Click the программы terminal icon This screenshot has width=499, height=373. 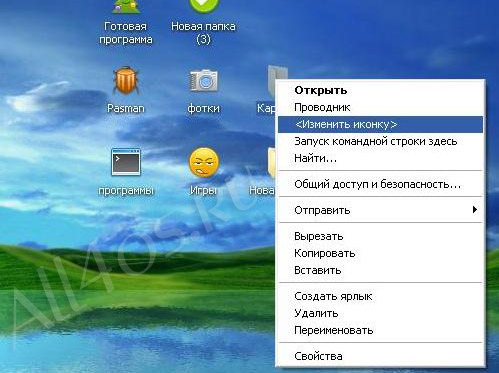126,162
